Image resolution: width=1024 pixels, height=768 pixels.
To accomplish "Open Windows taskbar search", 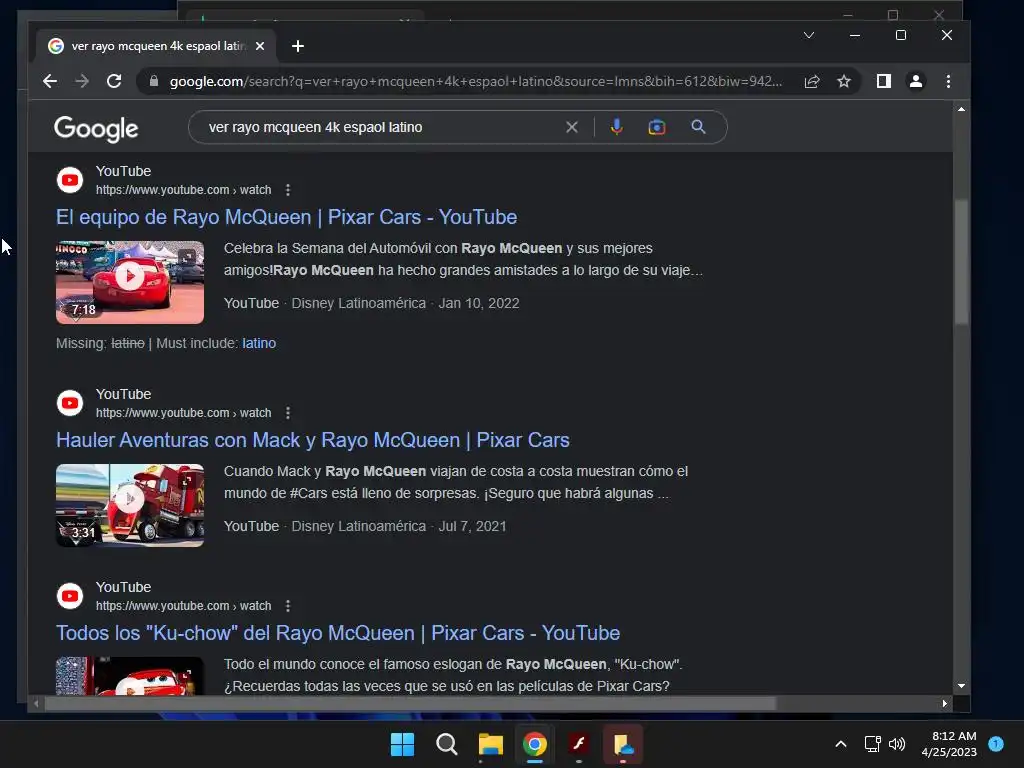I will coord(447,744).
